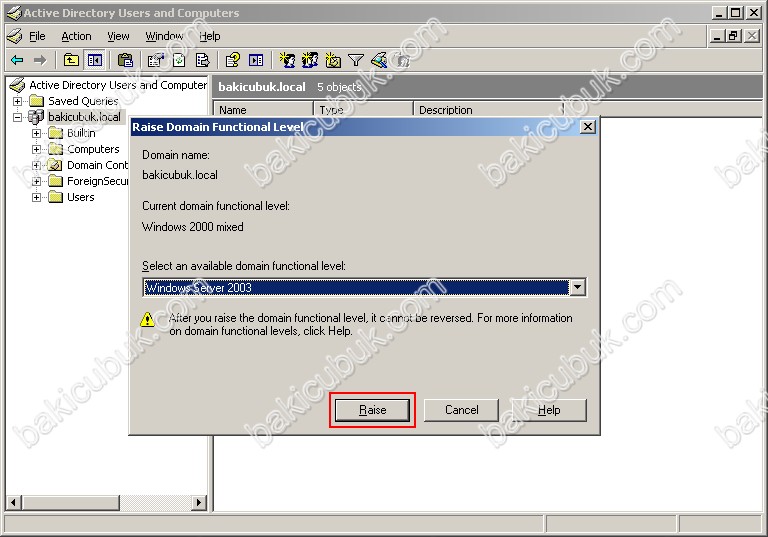The width and height of the screenshot is (768, 537).
Task: Collapse the bakicubuk.local tree node
Action: (x=18, y=117)
